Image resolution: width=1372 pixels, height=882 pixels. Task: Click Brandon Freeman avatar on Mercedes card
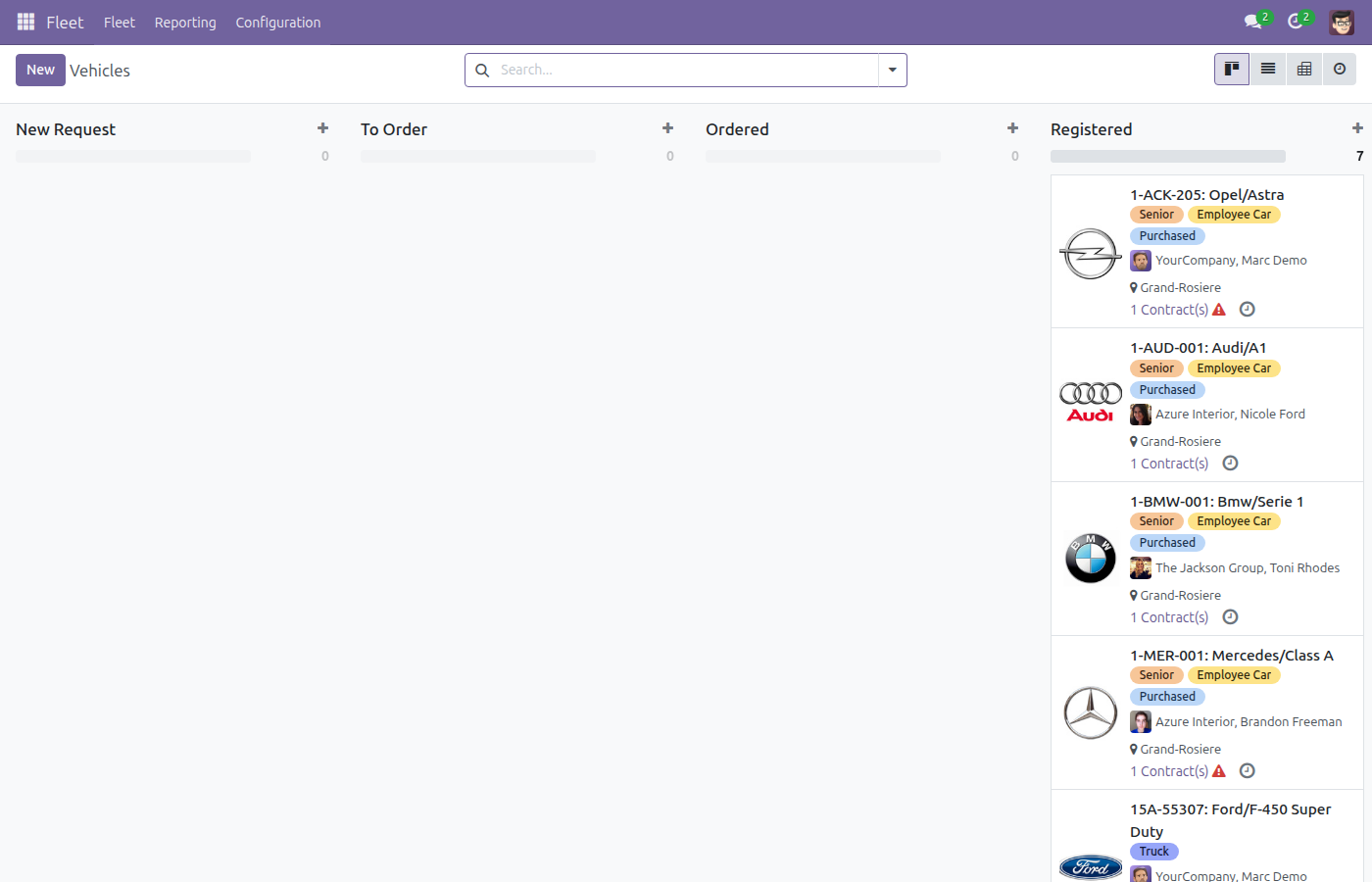pos(1141,722)
